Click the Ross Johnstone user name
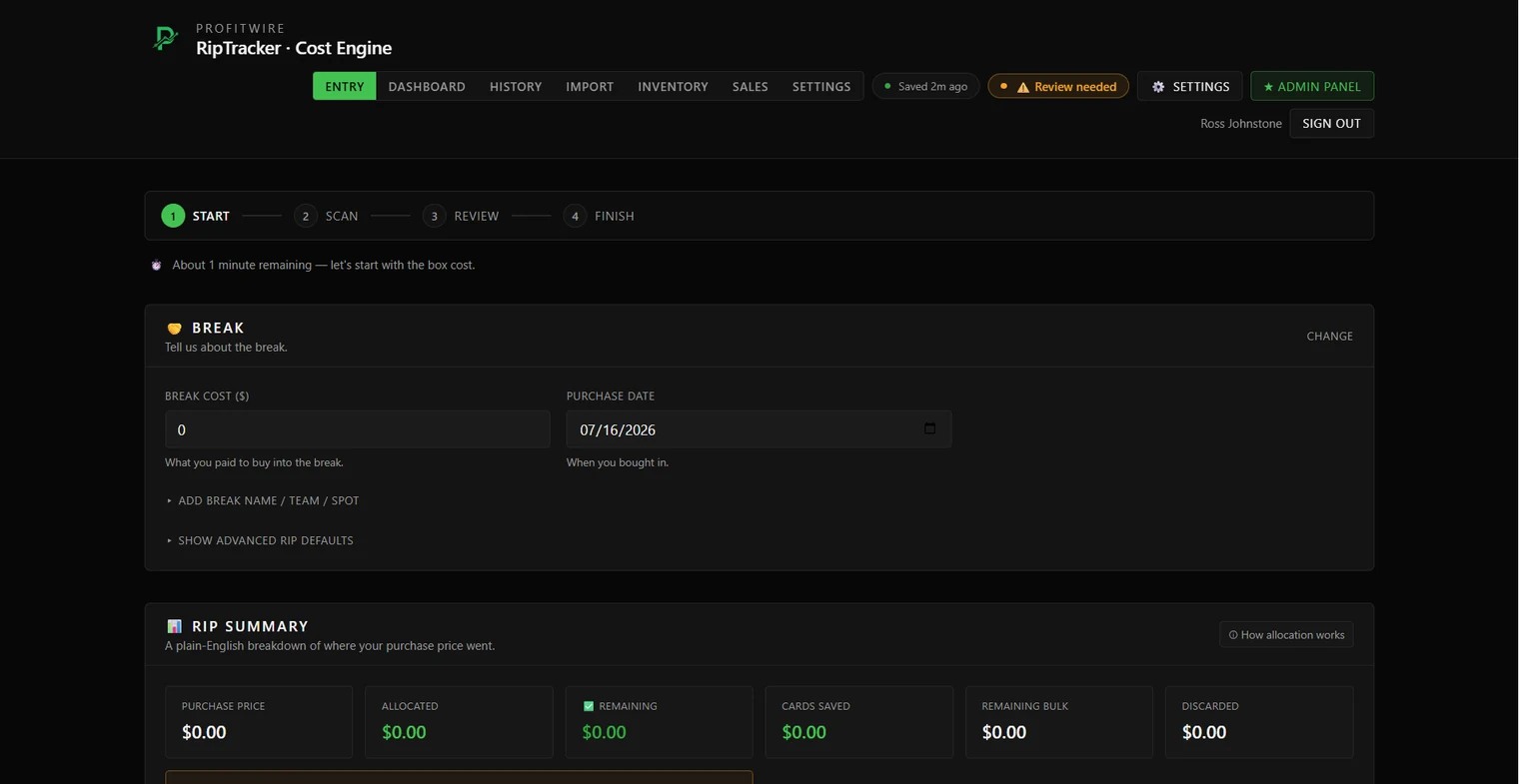The image size is (1519, 784). [1241, 124]
